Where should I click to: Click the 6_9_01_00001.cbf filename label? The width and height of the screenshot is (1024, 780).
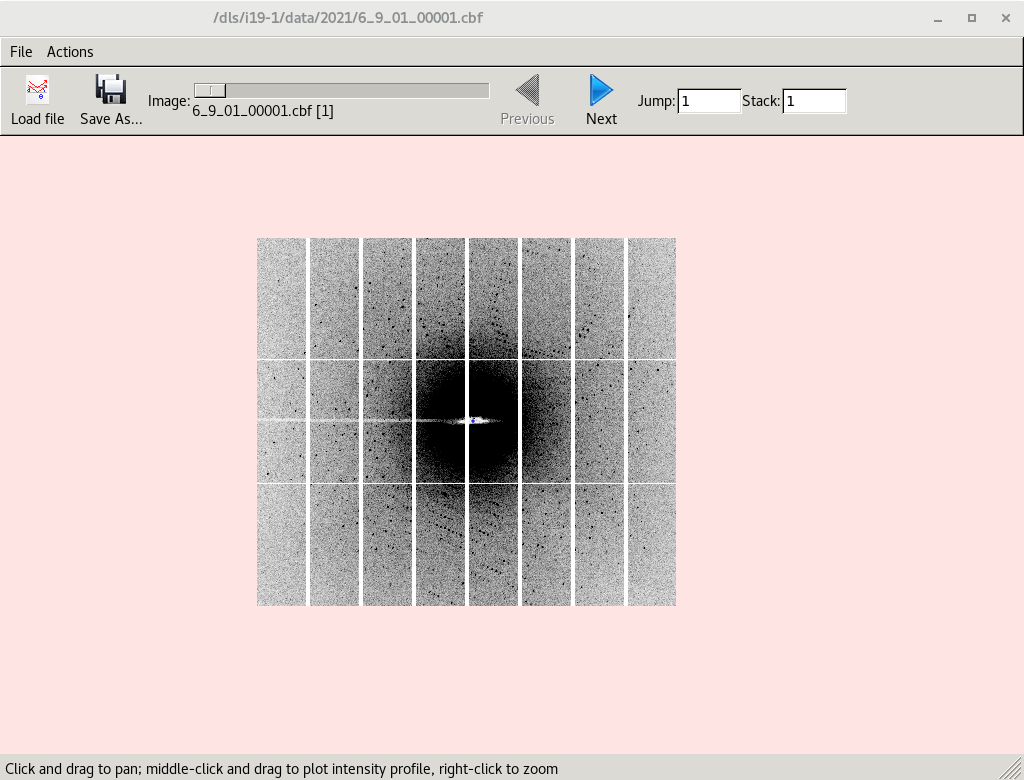[x=262, y=110]
